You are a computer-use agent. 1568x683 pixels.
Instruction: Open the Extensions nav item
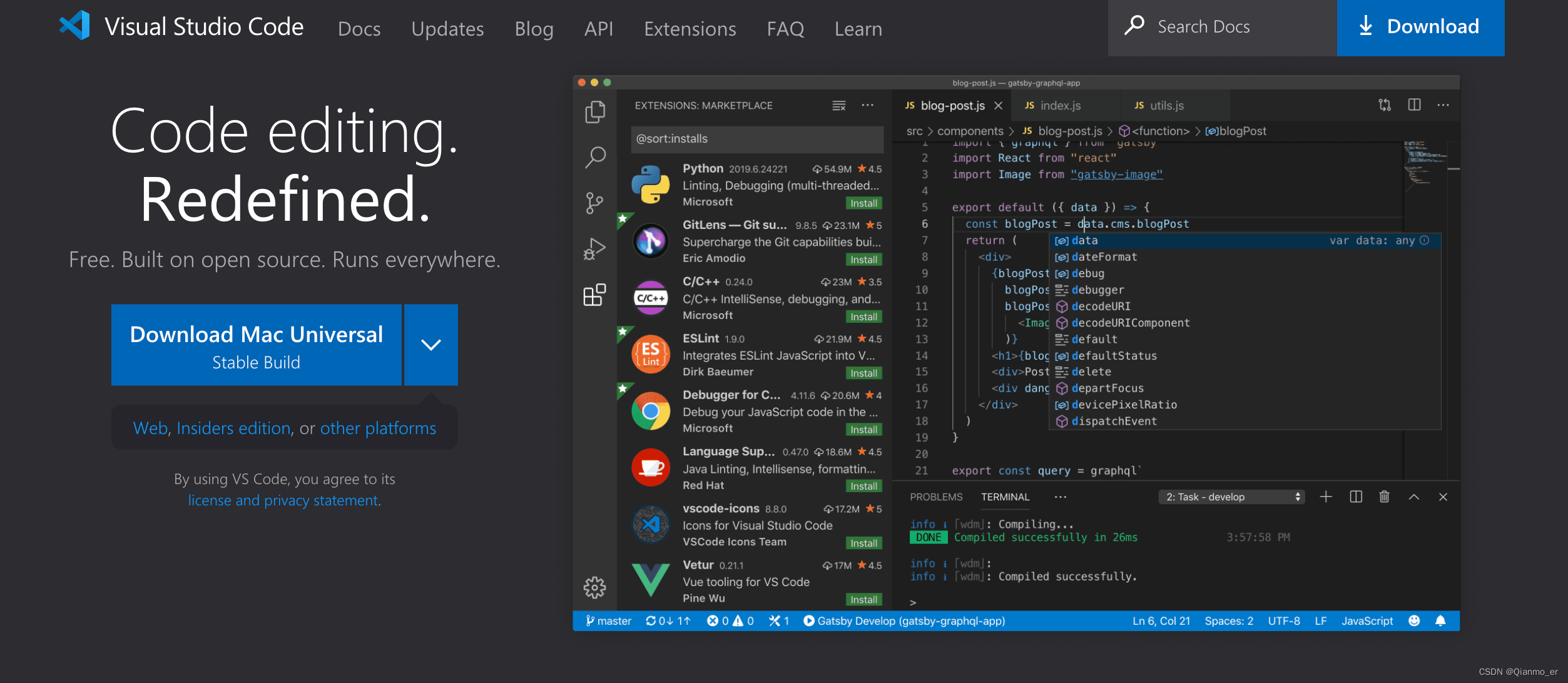[690, 29]
